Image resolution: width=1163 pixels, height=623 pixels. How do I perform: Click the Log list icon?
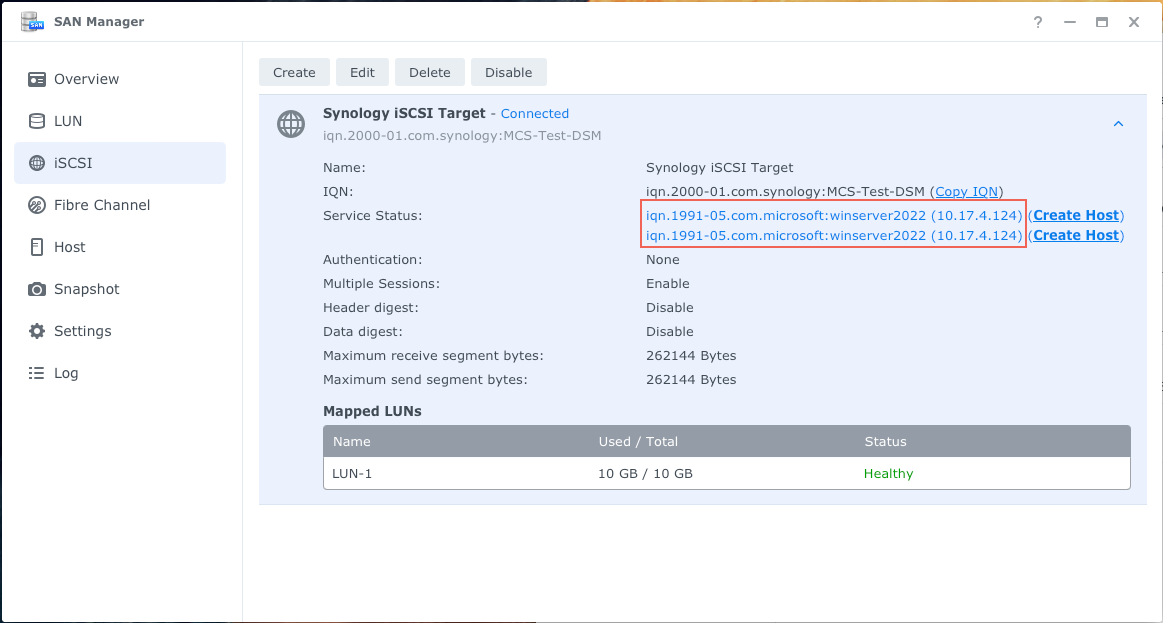36,373
